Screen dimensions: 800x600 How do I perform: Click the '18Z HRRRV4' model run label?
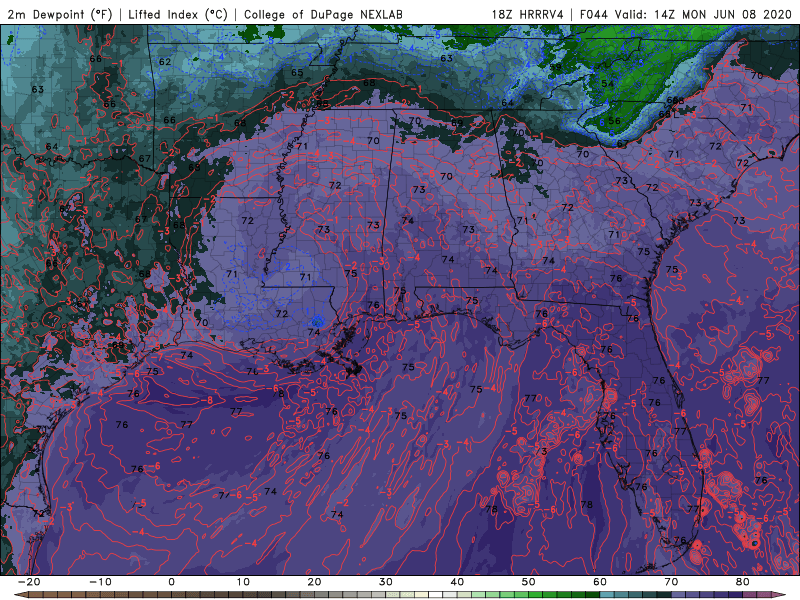(x=528, y=15)
